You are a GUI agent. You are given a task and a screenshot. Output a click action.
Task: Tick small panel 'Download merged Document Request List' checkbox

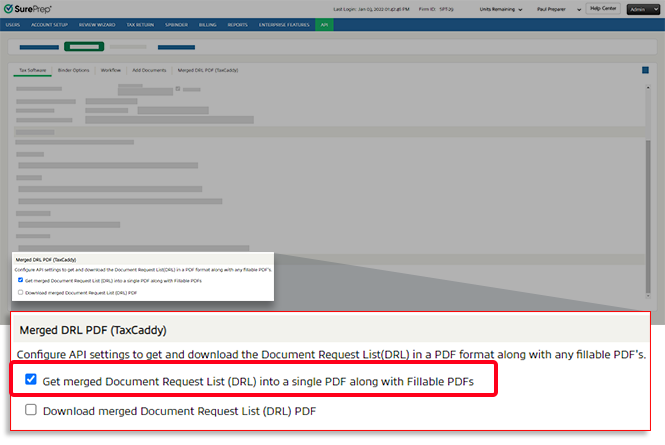(x=20, y=292)
